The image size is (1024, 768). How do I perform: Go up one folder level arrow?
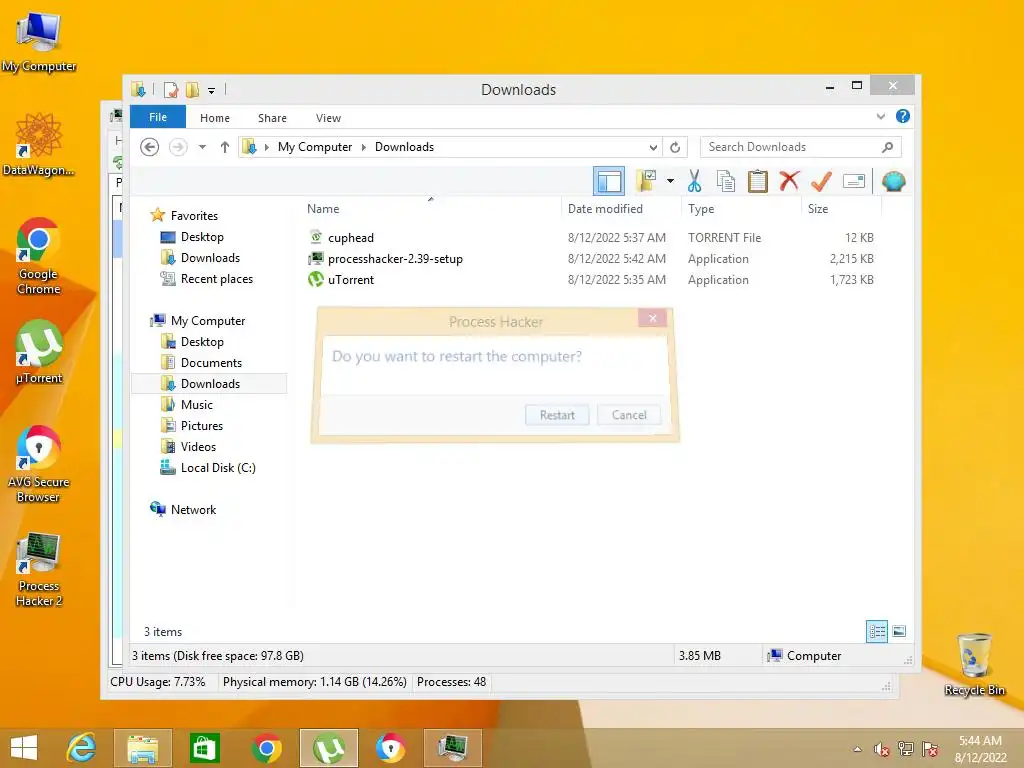coord(225,147)
